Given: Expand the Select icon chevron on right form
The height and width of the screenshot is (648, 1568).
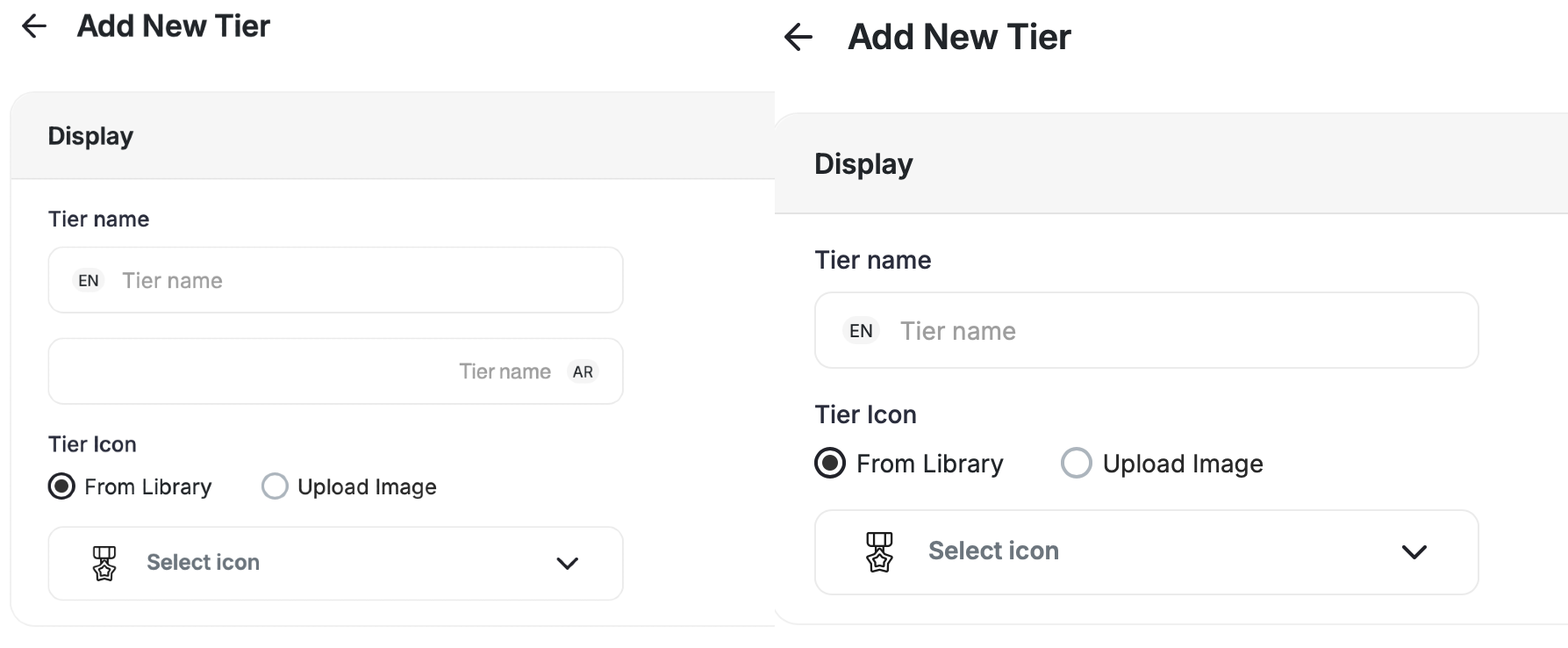Looking at the screenshot, I should click(x=1414, y=551).
